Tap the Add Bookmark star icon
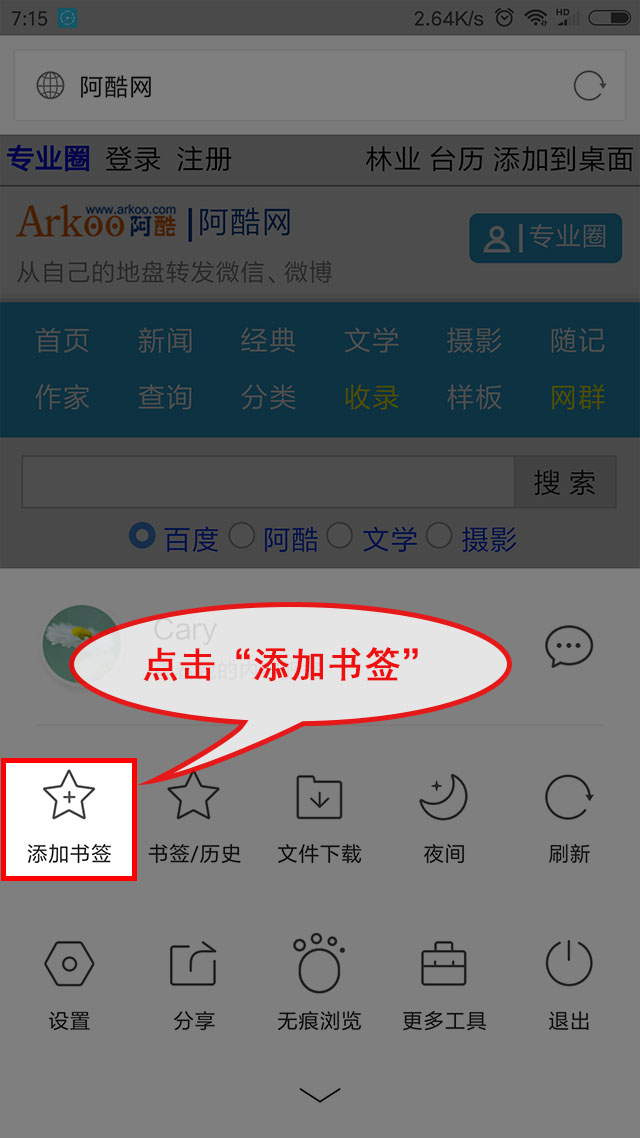Viewport: 640px width, 1138px height. click(x=69, y=795)
